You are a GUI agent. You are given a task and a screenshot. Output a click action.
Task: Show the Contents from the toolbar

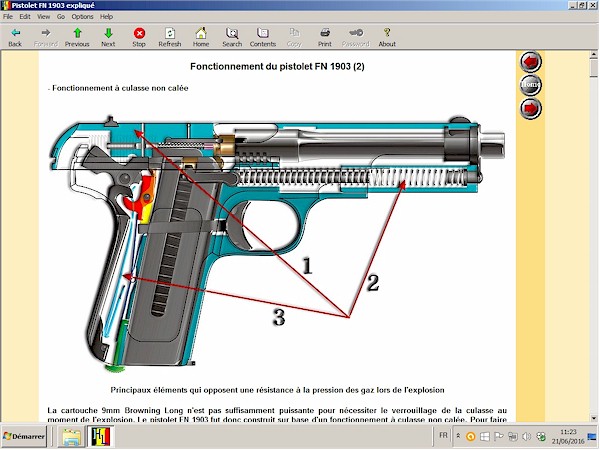tap(263, 37)
